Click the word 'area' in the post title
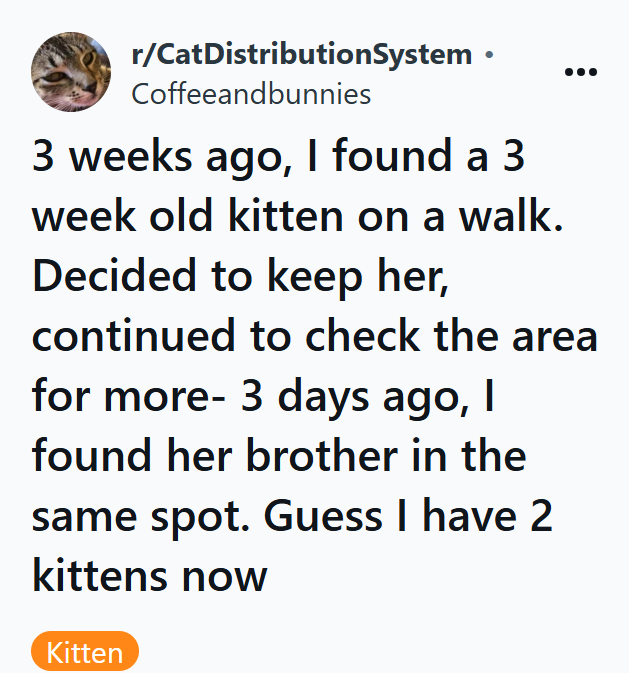This screenshot has height=673, width=629. (x=553, y=337)
